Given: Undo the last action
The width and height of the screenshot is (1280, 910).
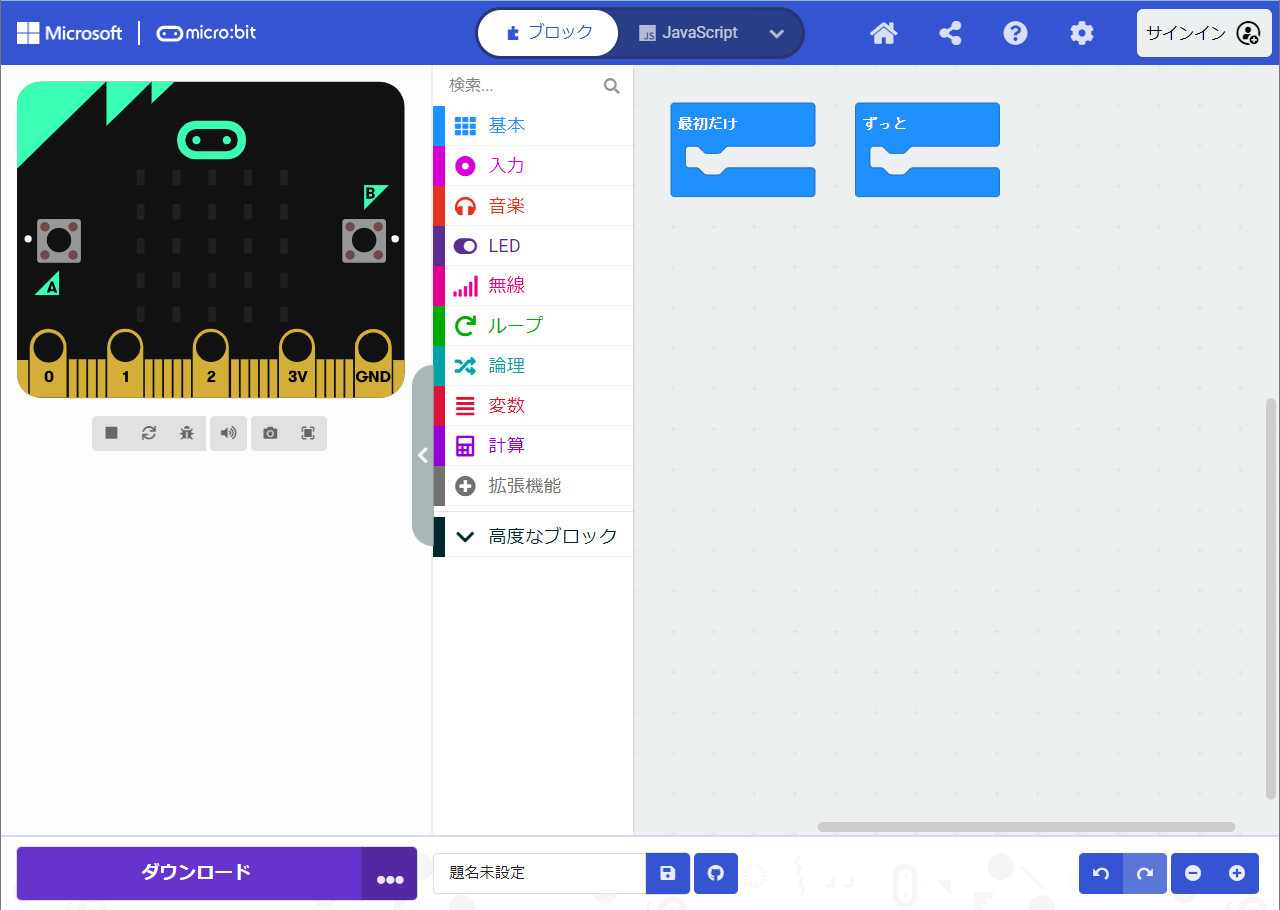Looking at the screenshot, I should click(x=1101, y=873).
